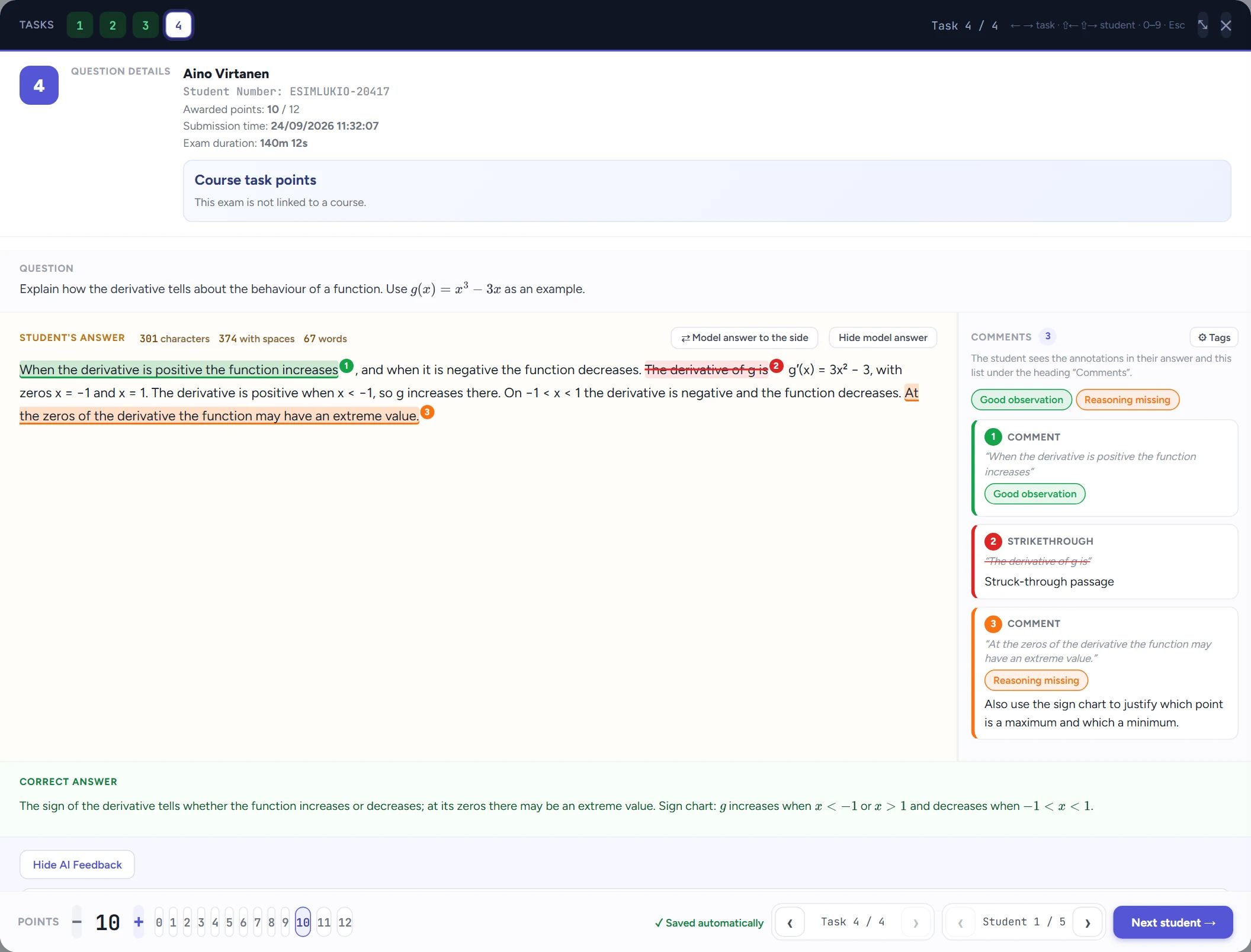The image size is (1251, 952).
Task: Click the orange annotation marker 3
Action: [x=427, y=412]
